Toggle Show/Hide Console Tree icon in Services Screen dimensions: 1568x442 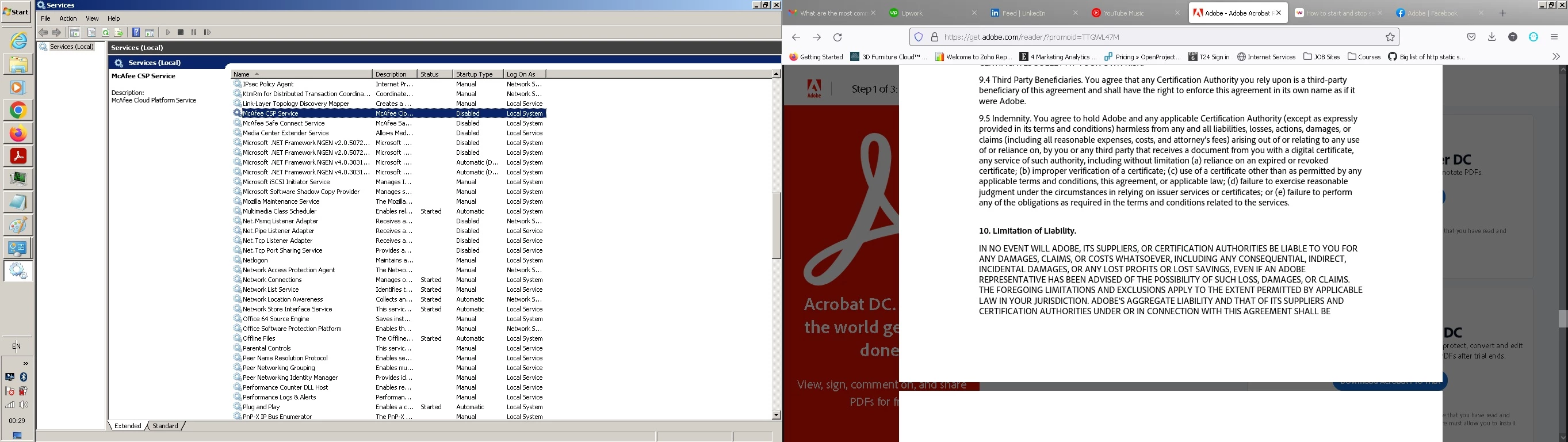75,33
